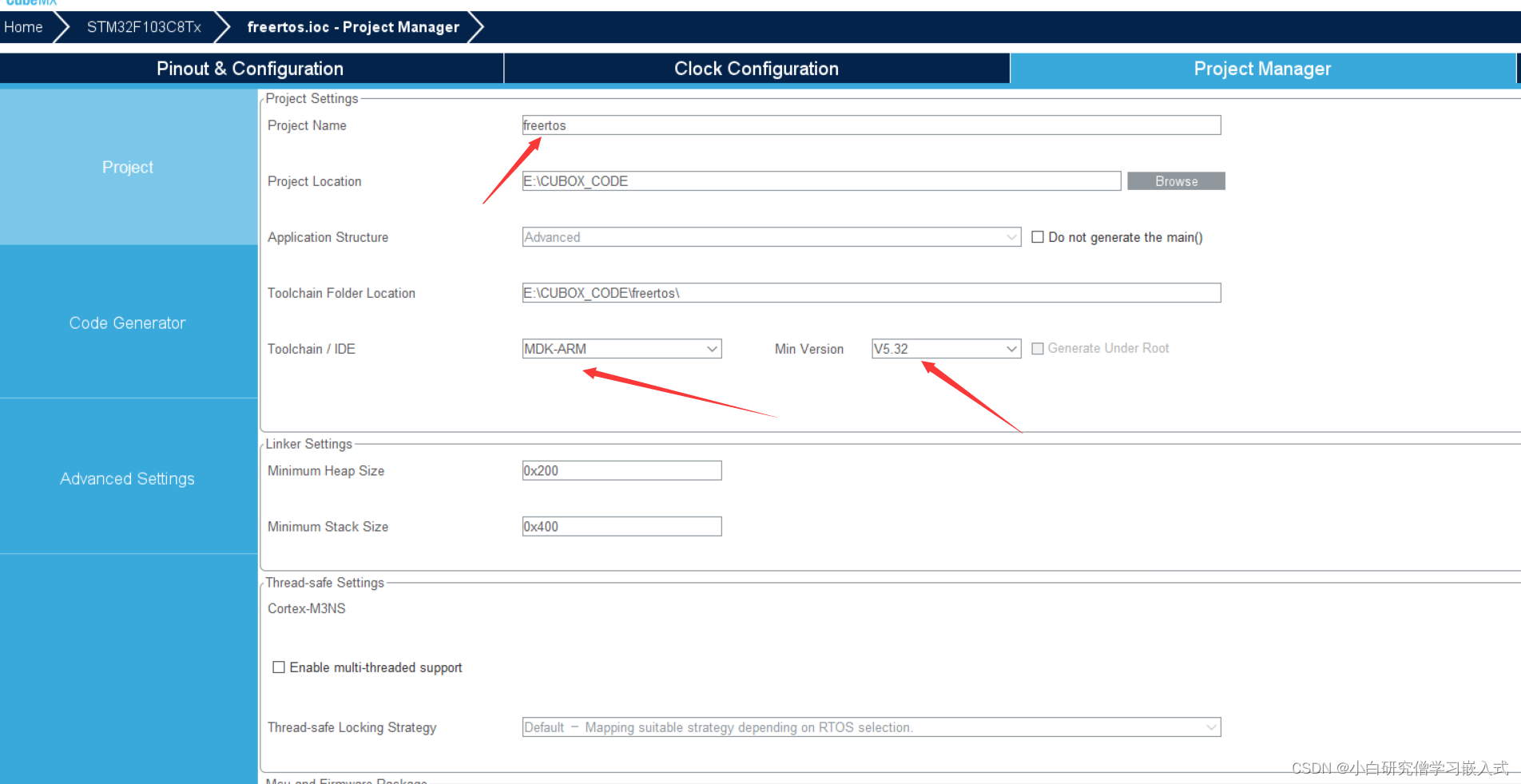Browse for project location
Screen dimensions: 1521x784
tap(1176, 181)
